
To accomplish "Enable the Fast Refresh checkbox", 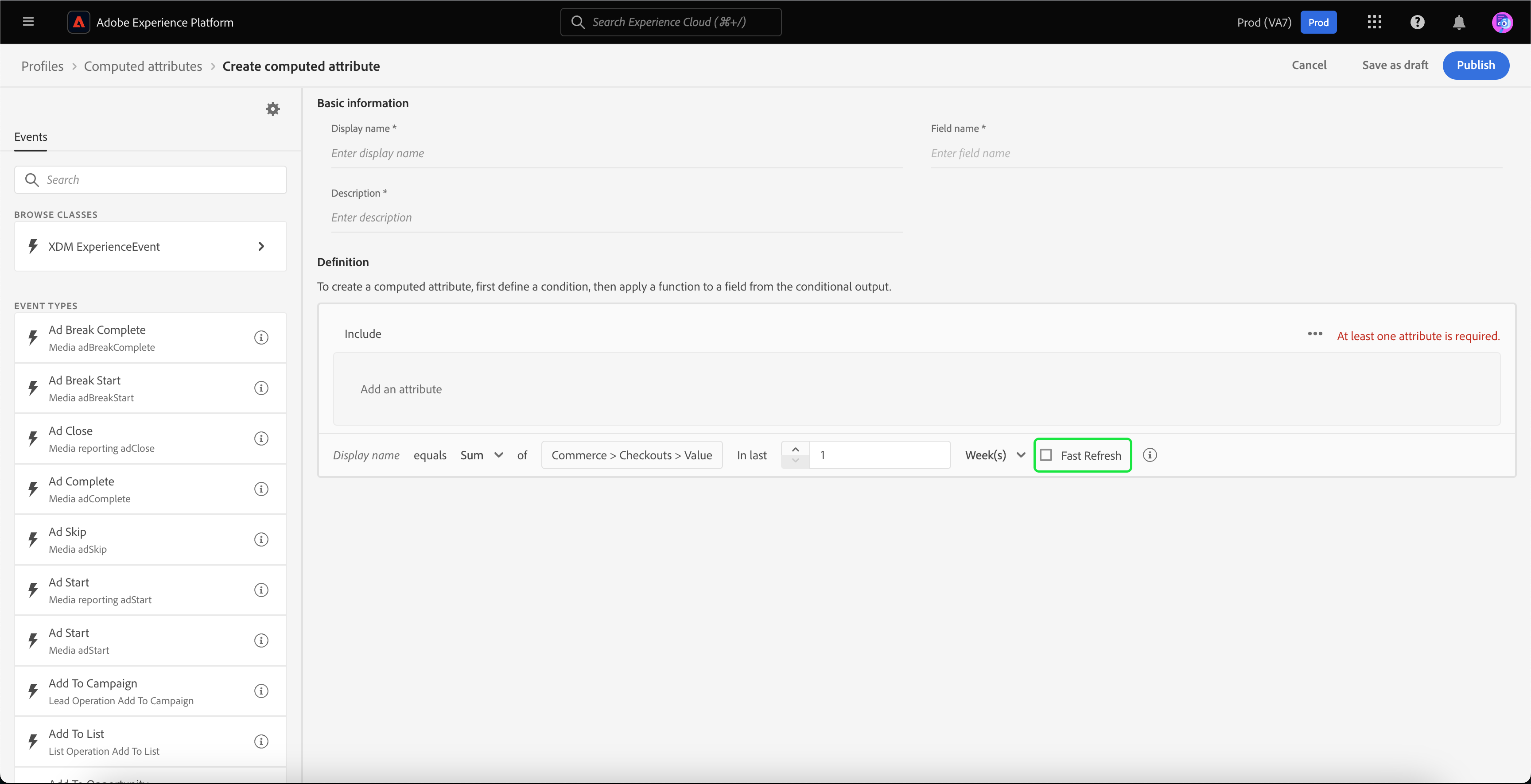I will (x=1046, y=455).
